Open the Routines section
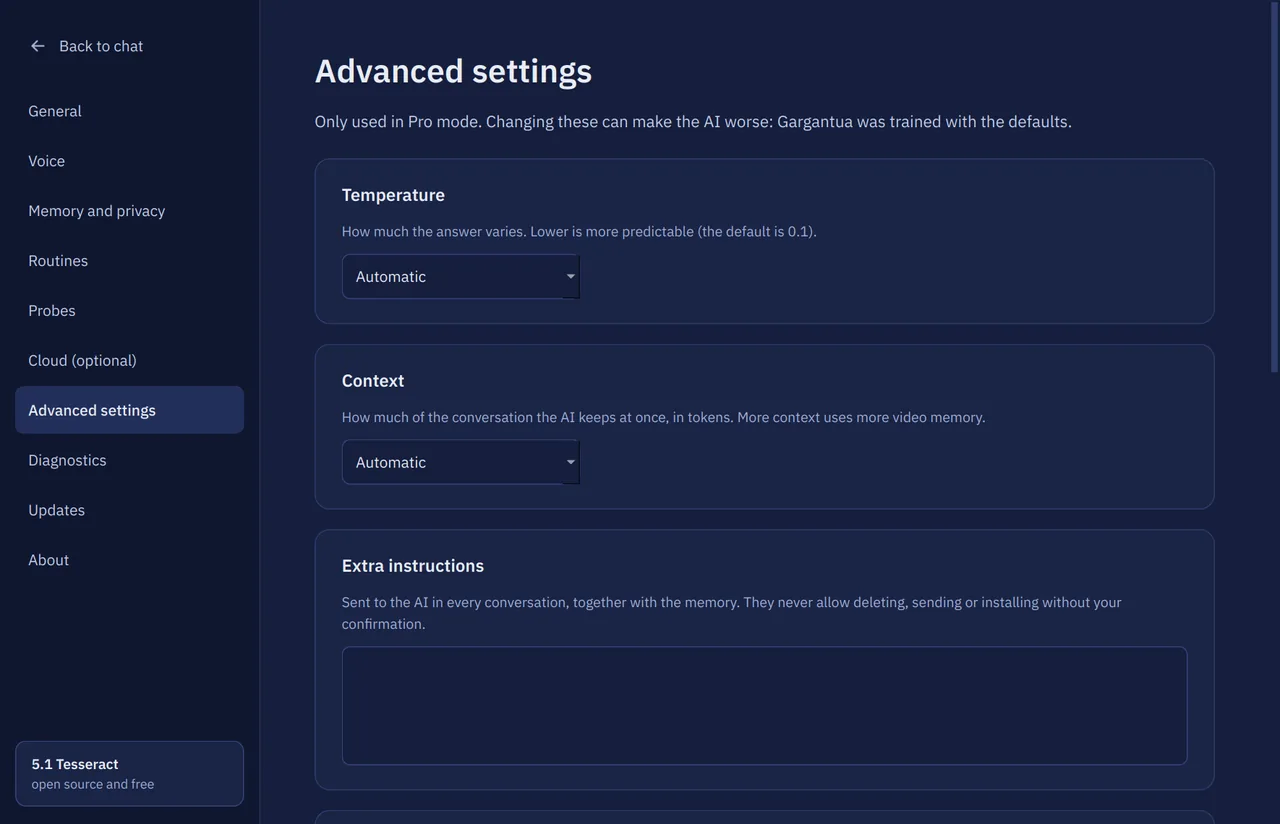Image resolution: width=1280 pixels, height=824 pixels. [x=129, y=261]
